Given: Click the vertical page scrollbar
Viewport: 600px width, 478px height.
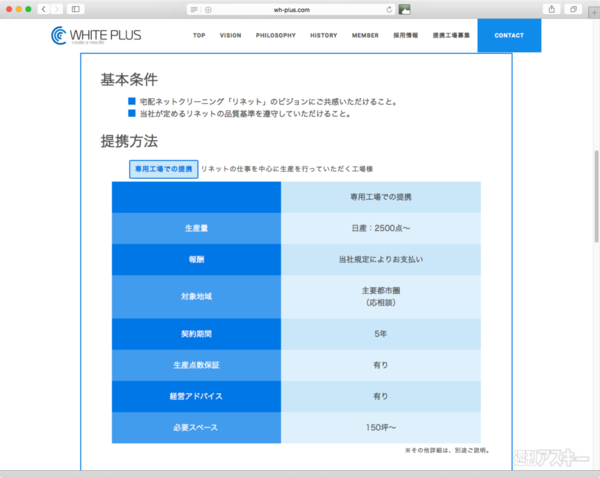Looking at the screenshot, I should 596,196.
